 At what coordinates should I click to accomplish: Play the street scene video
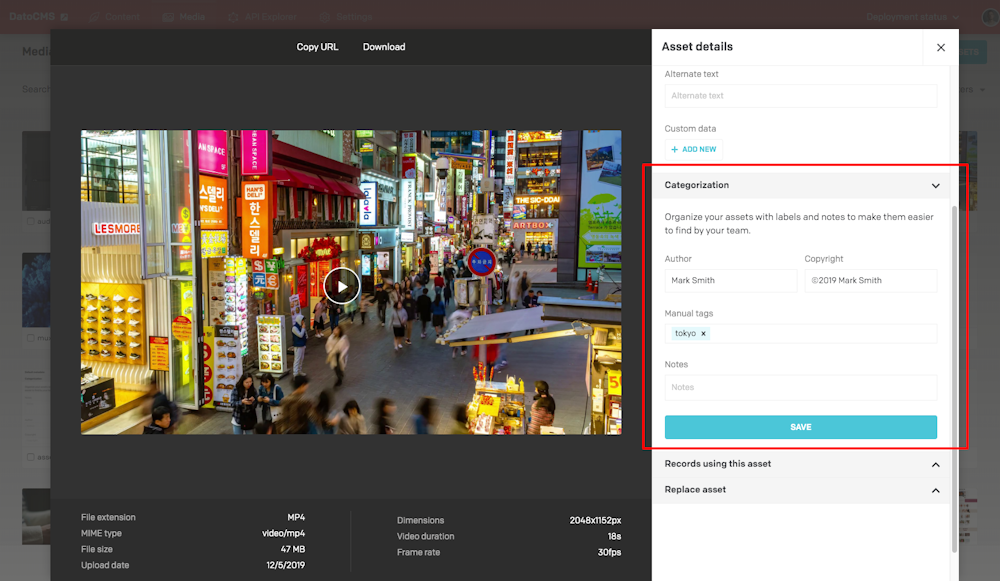point(341,286)
